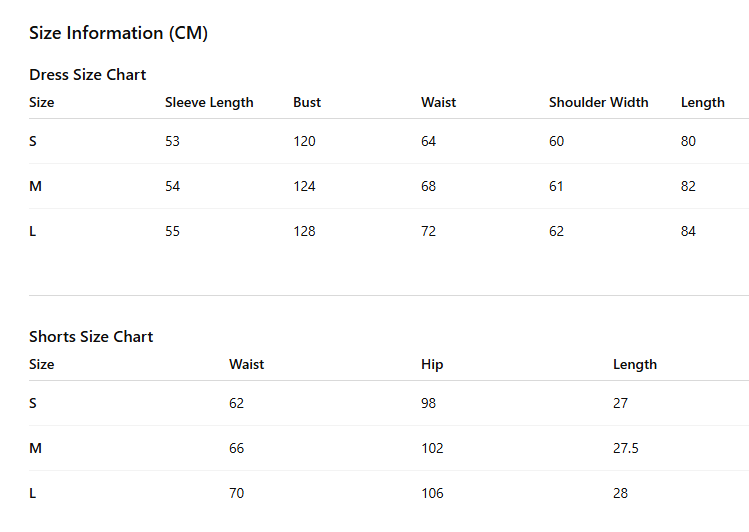
Task: Click the dress size M row label
Action: (x=35, y=186)
